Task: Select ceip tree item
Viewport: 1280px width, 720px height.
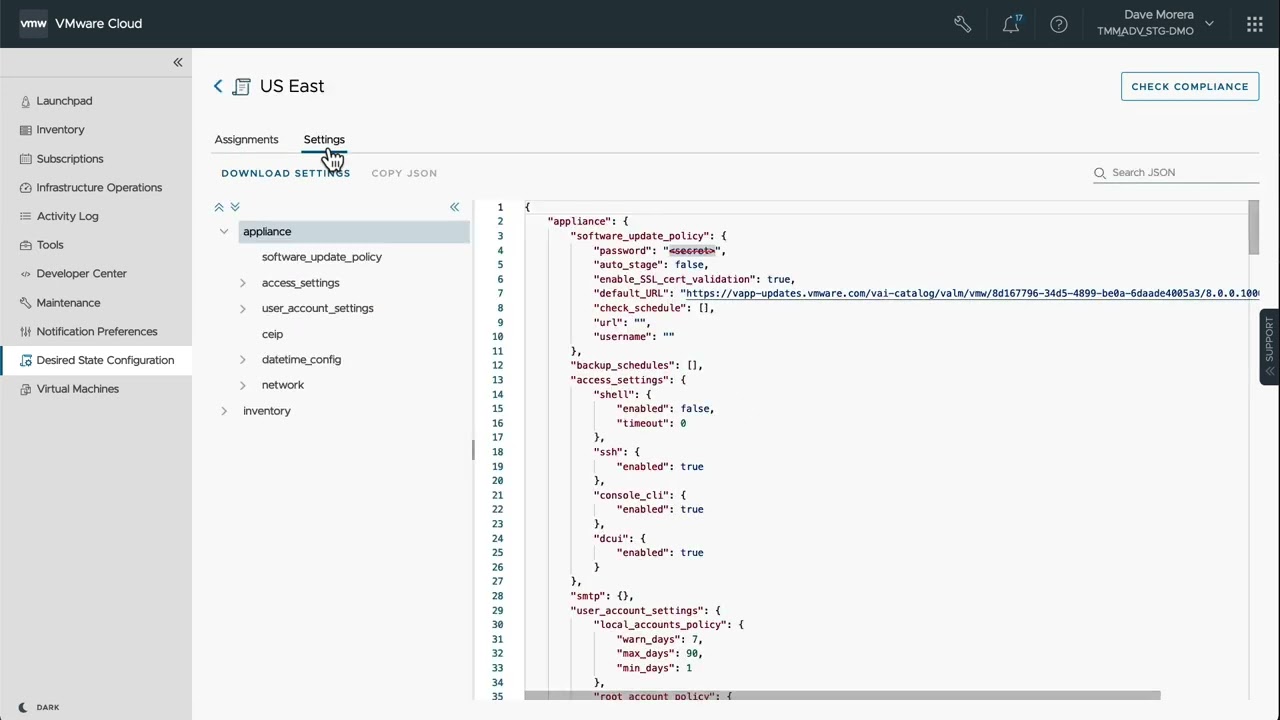Action: (x=272, y=334)
